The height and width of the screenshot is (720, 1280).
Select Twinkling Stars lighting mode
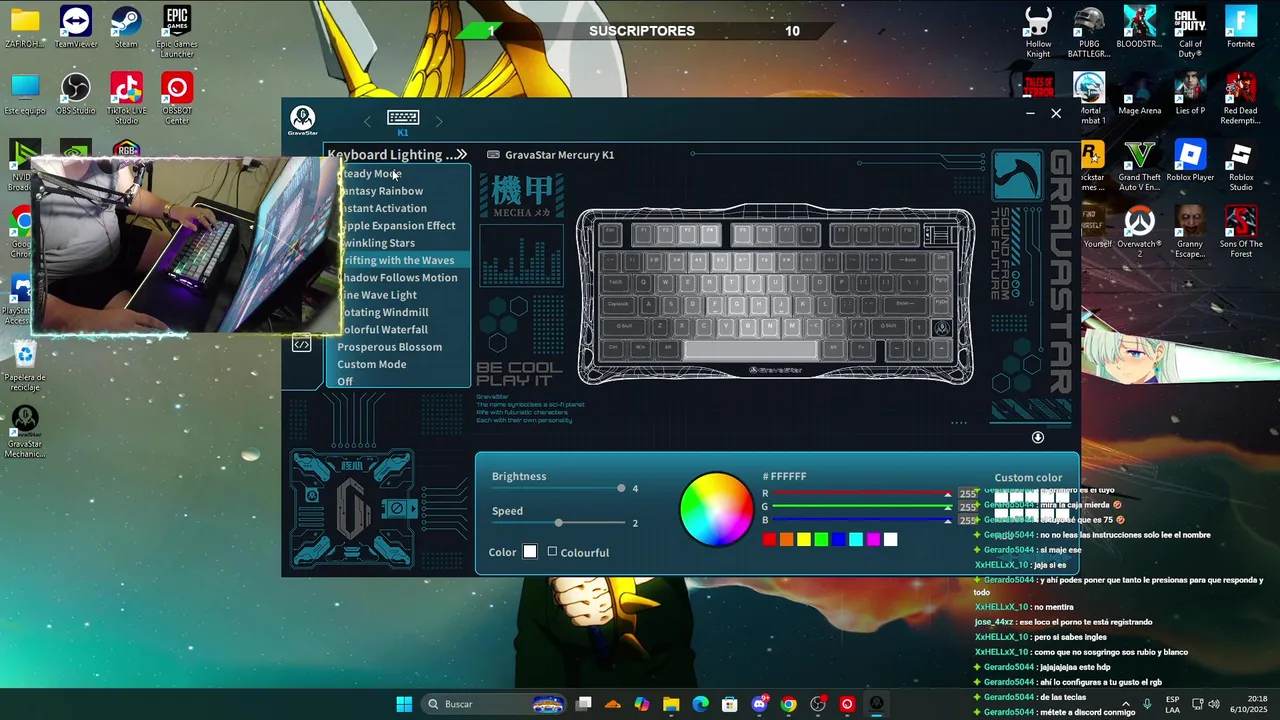point(398,243)
